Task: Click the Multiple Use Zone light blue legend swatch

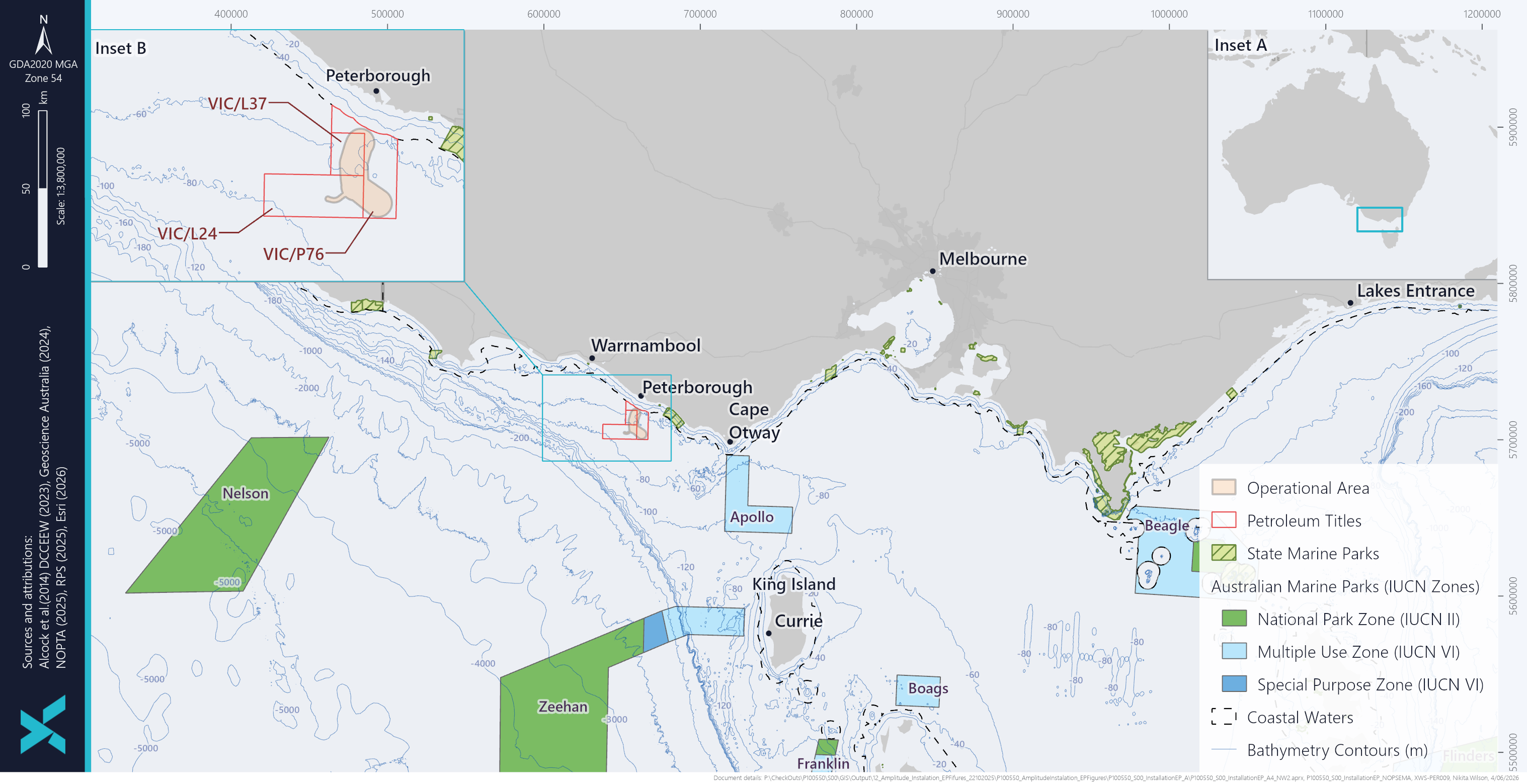Action: [x=1234, y=651]
